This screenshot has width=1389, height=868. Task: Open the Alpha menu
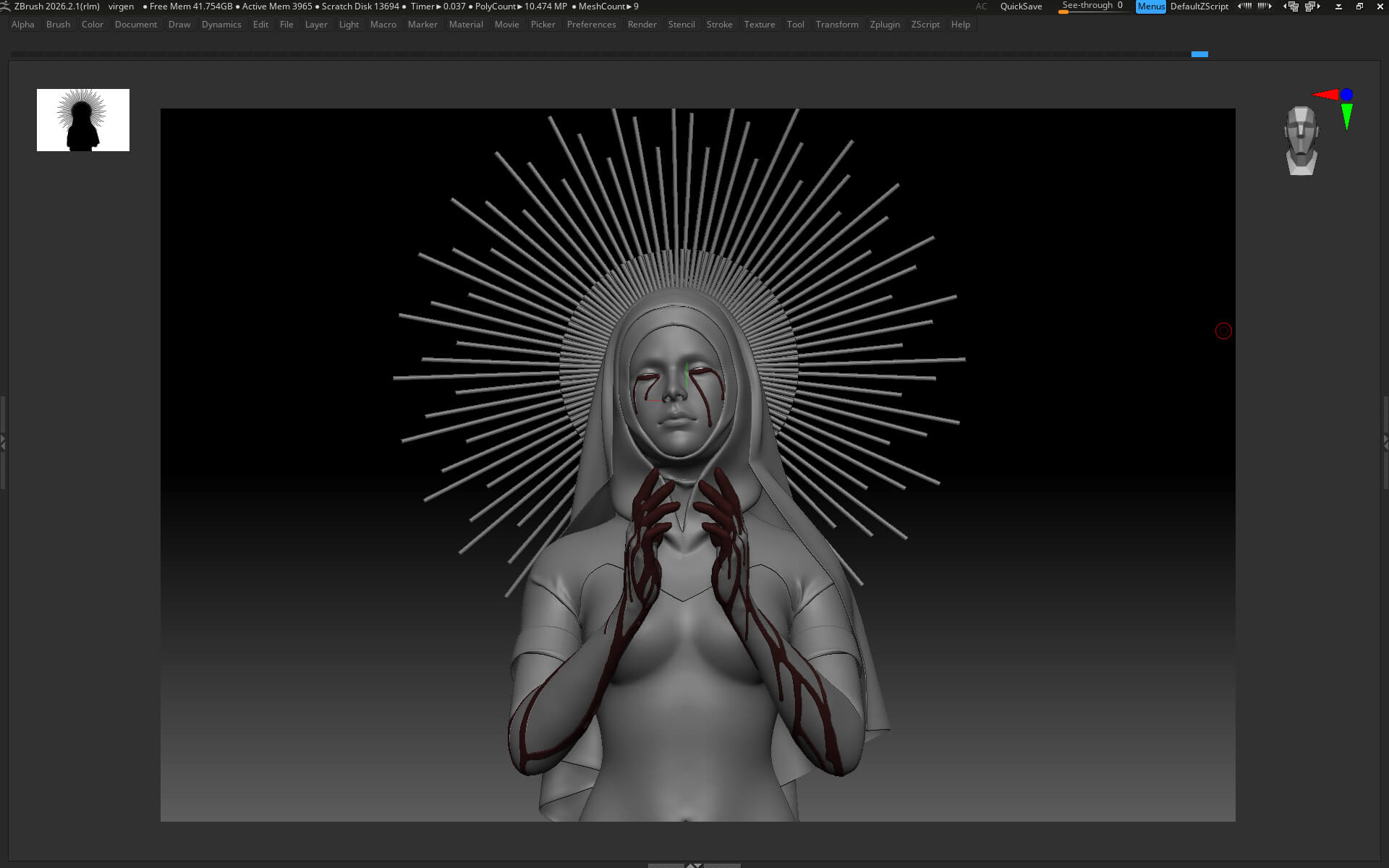tap(23, 25)
